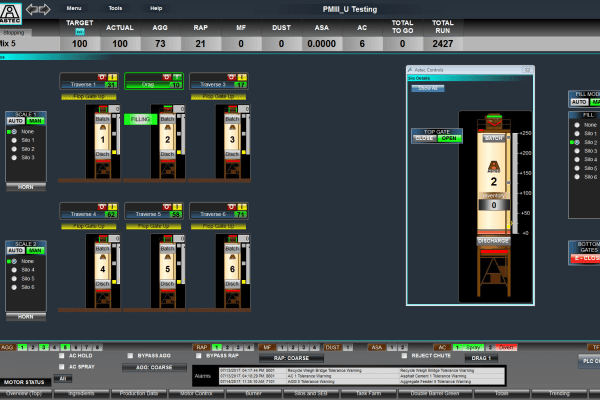The height and width of the screenshot is (400, 600).
Task: Close the Astec Controls popup window
Action: (527, 70)
